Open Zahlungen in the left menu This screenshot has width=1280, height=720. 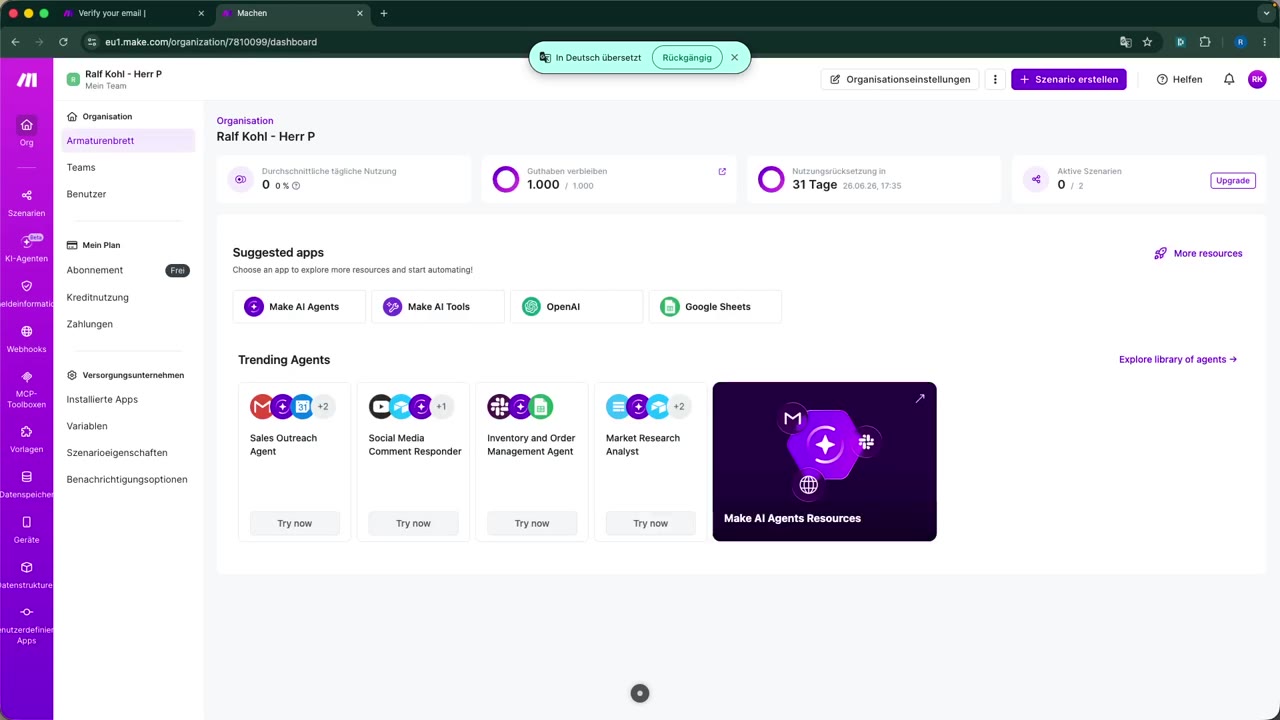(x=90, y=324)
